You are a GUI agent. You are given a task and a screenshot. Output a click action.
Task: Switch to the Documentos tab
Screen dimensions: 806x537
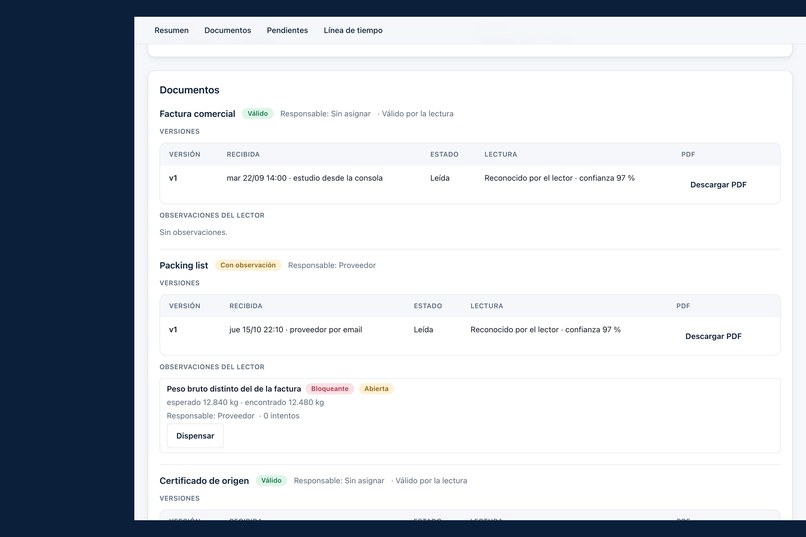coord(228,30)
